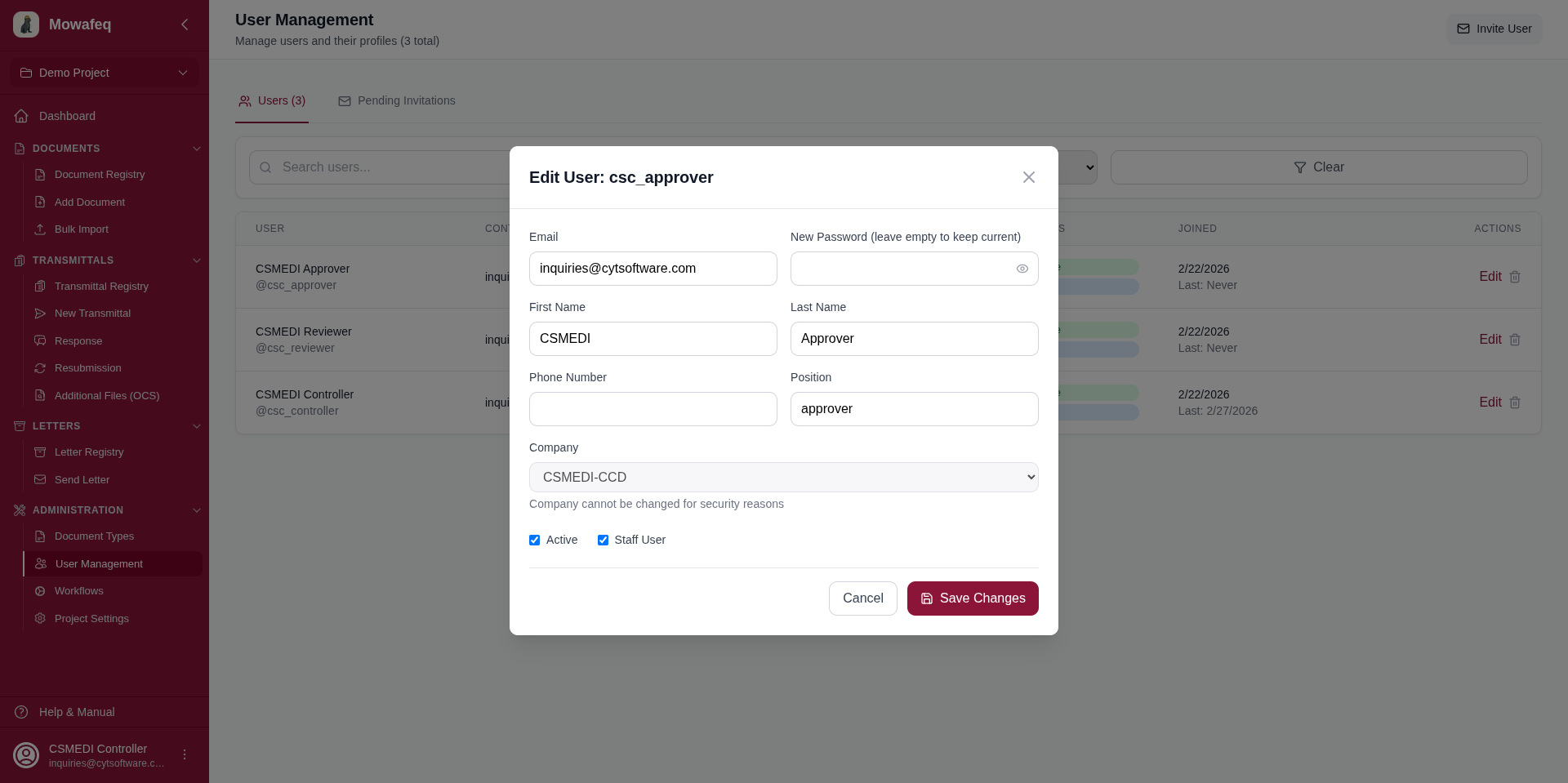The width and height of the screenshot is (1568, 783).
Task: Click inside the Phone Number field
Action: tap(653, 408)
